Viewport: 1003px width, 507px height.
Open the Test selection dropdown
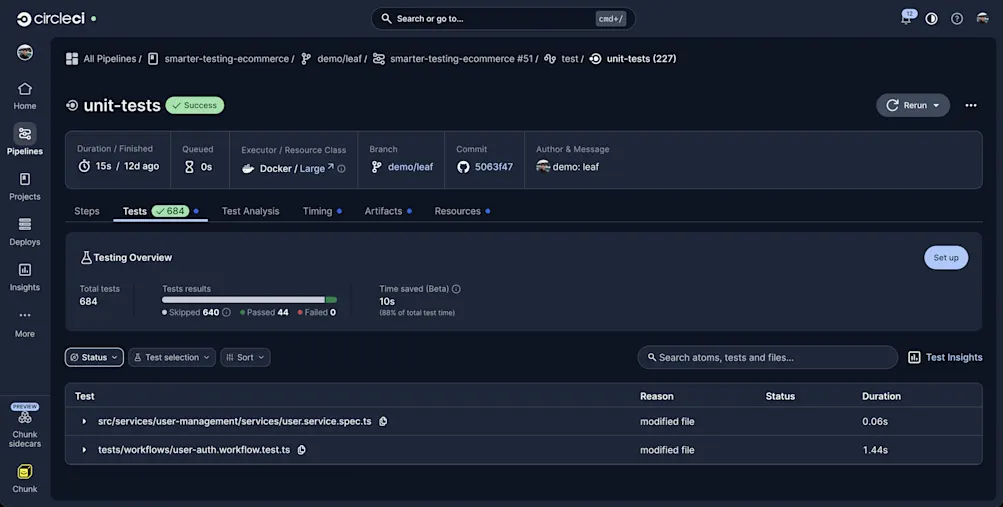click(172, 357)
